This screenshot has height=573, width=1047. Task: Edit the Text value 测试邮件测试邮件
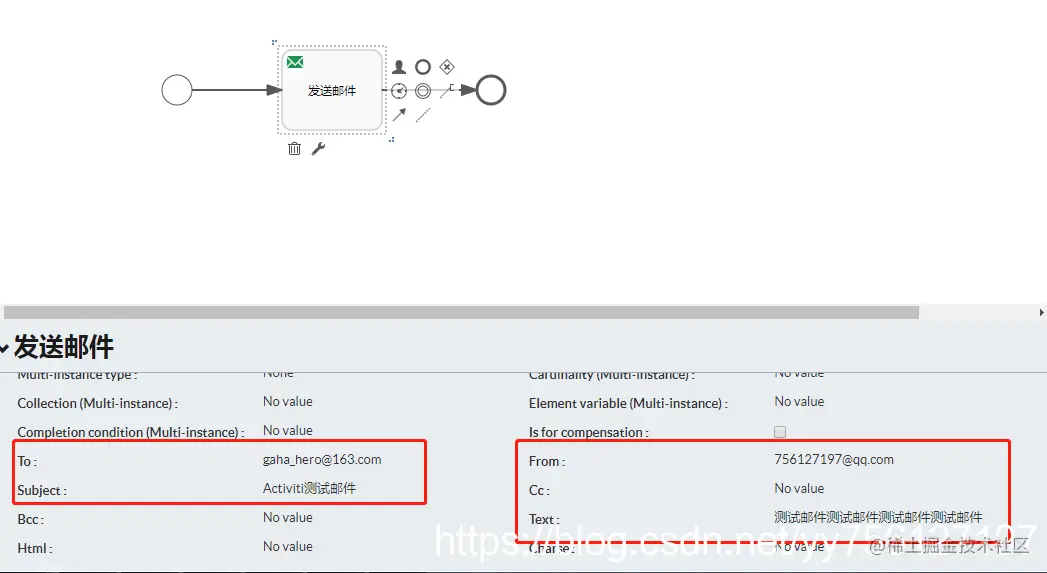pos(878,517)
